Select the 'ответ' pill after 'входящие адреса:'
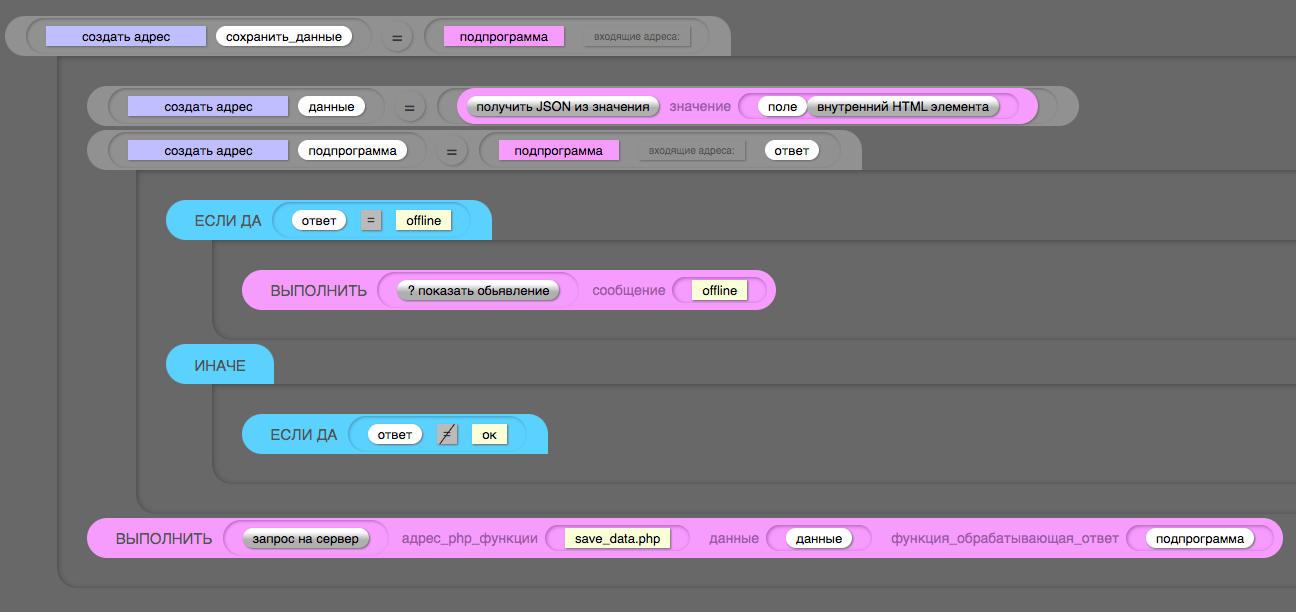This screenshot has width=1296, height=612. [792, 151]
